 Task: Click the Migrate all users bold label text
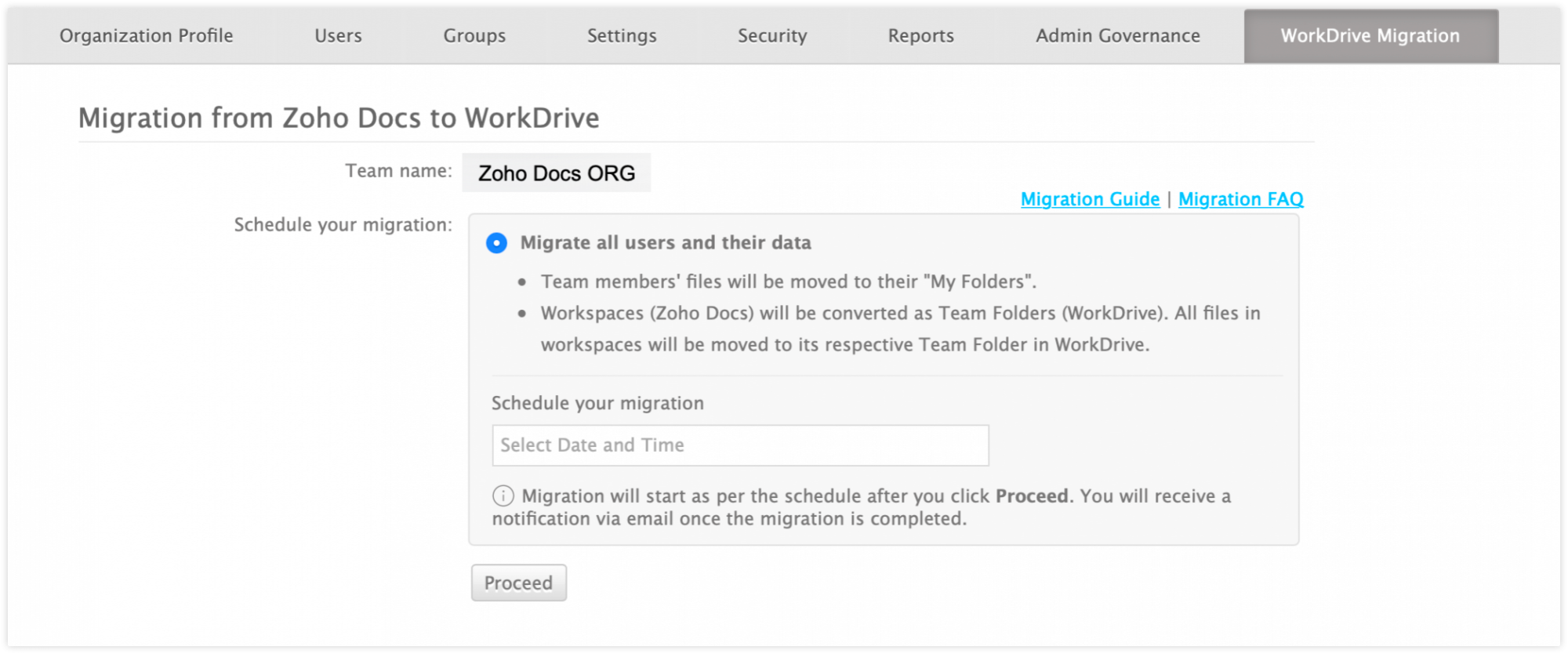(668, 242)
